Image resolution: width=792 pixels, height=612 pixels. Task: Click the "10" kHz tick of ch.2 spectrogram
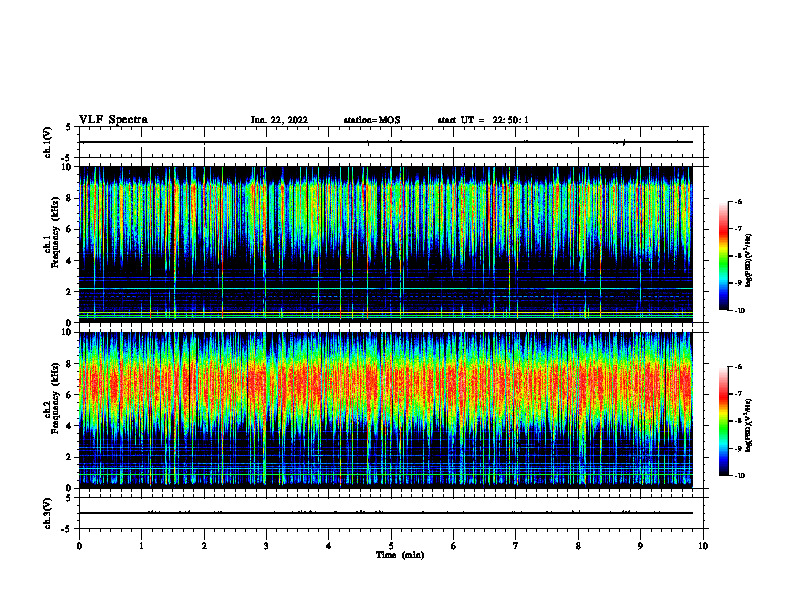click(x=67, y=333)
